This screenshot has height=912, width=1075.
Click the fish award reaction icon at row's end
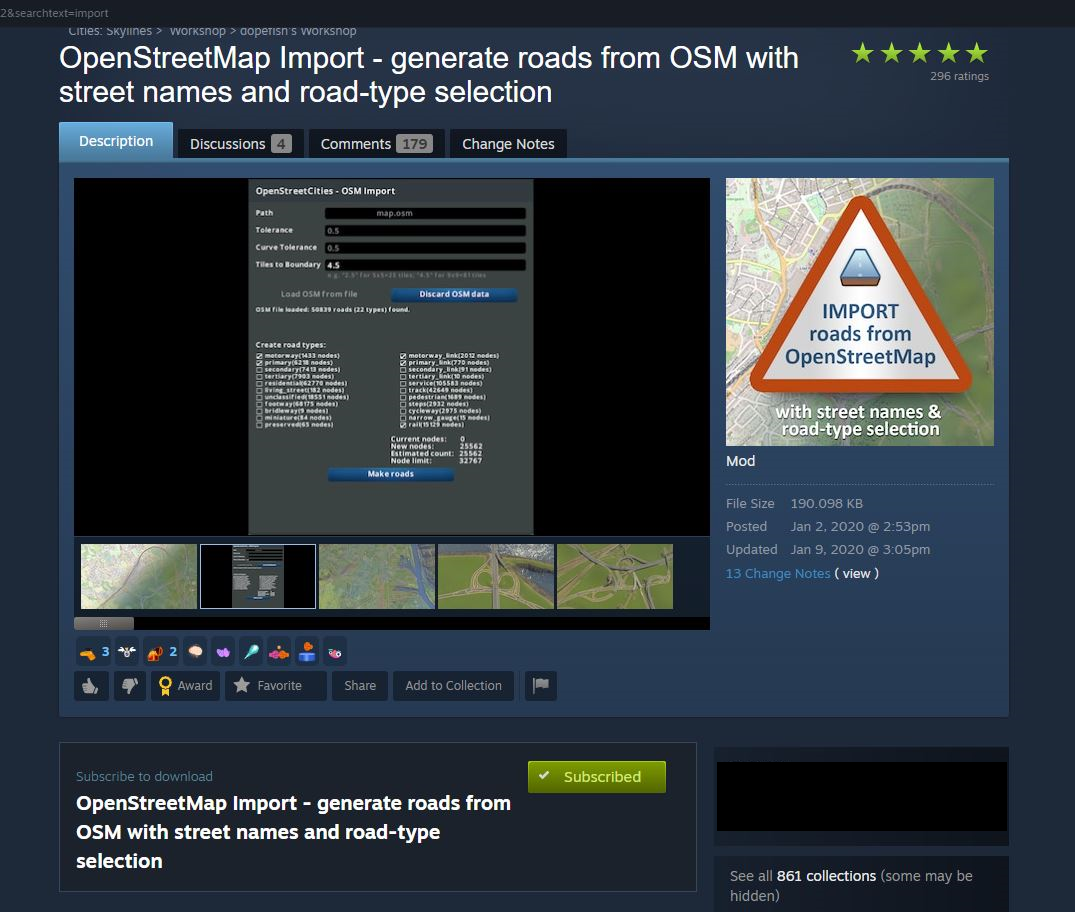[335, 651]
